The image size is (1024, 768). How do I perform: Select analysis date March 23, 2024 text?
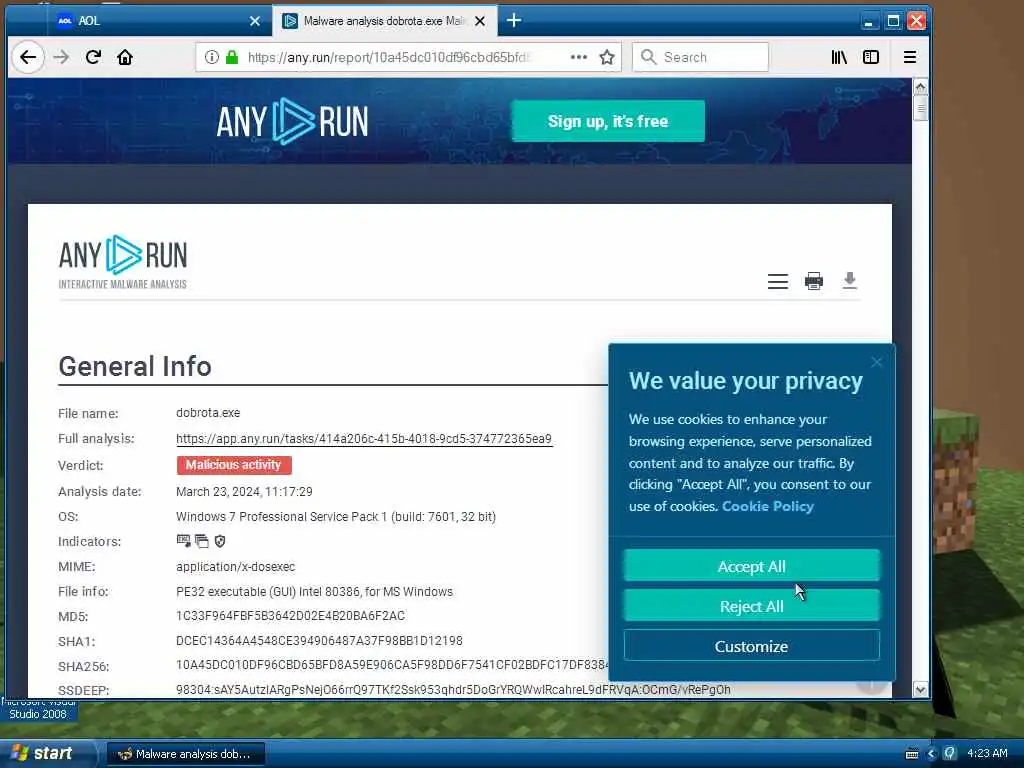(x=244, y=492)
